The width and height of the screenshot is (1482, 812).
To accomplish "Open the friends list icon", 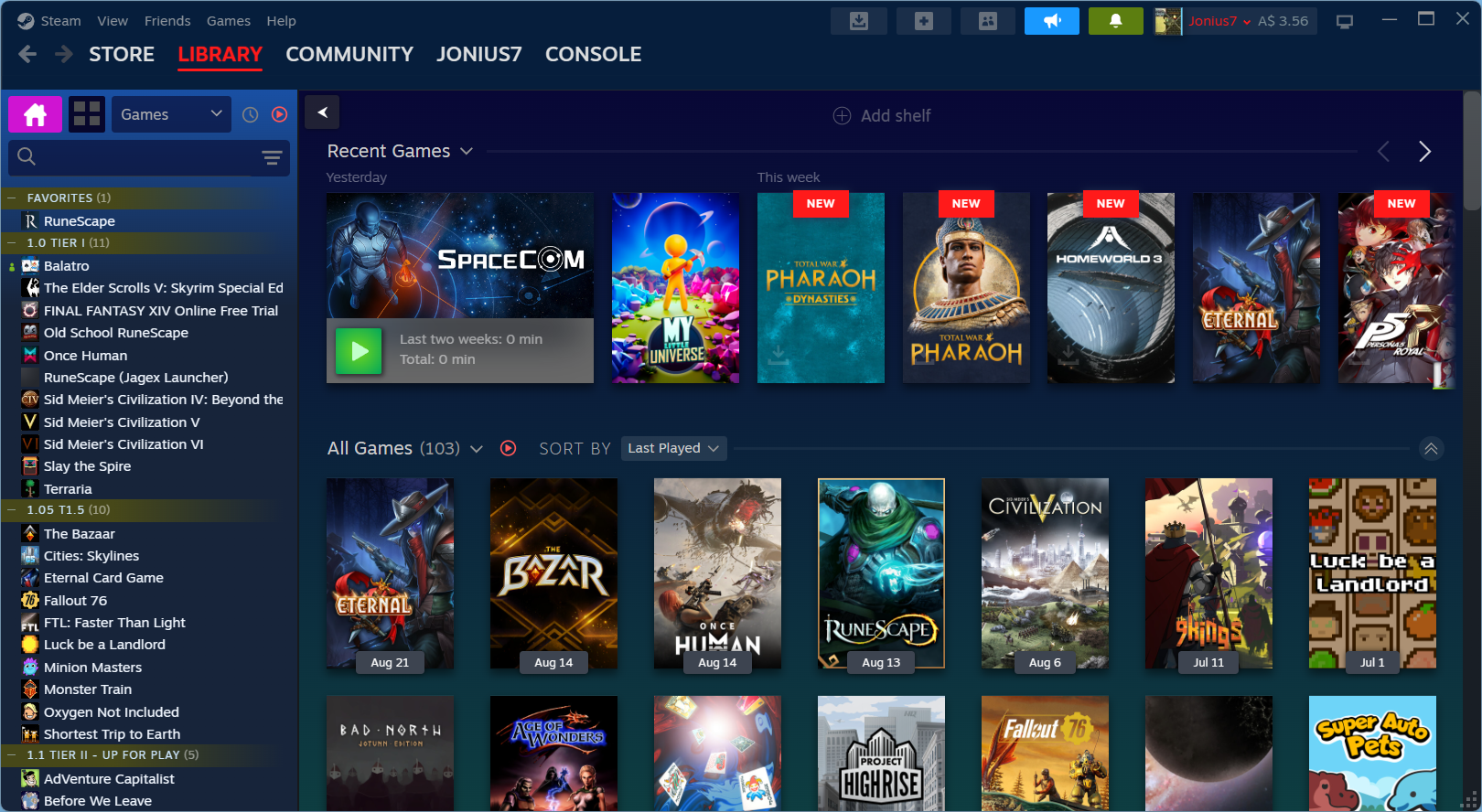I will (987, 21).
